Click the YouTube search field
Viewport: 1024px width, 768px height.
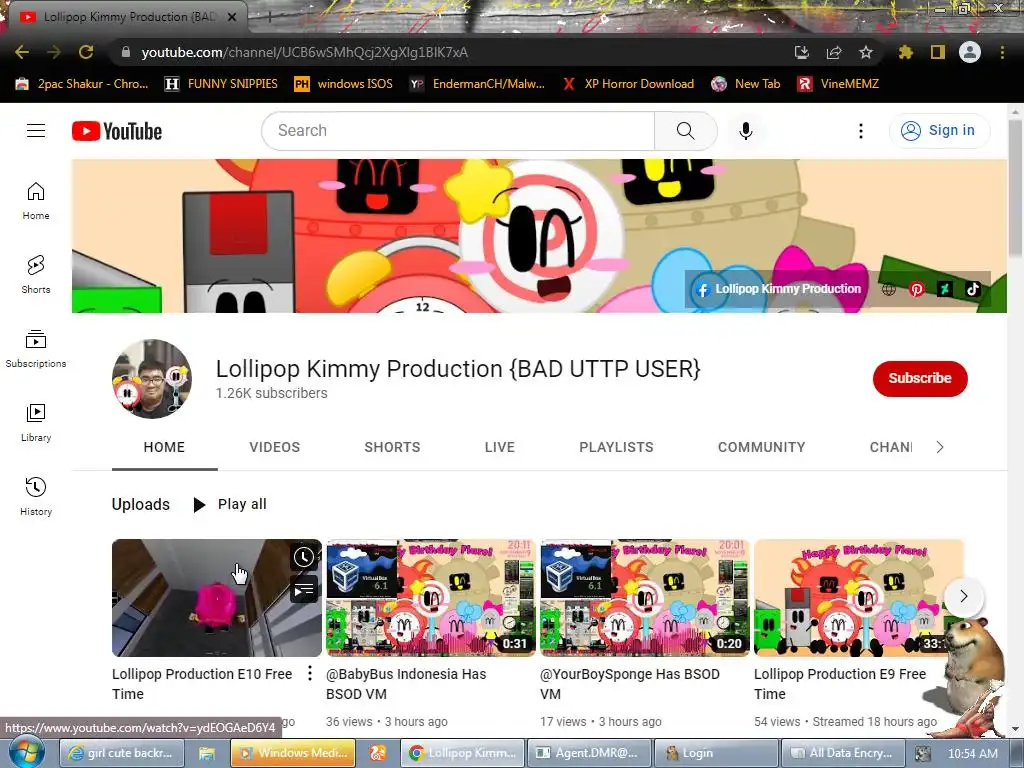point(458,131)
